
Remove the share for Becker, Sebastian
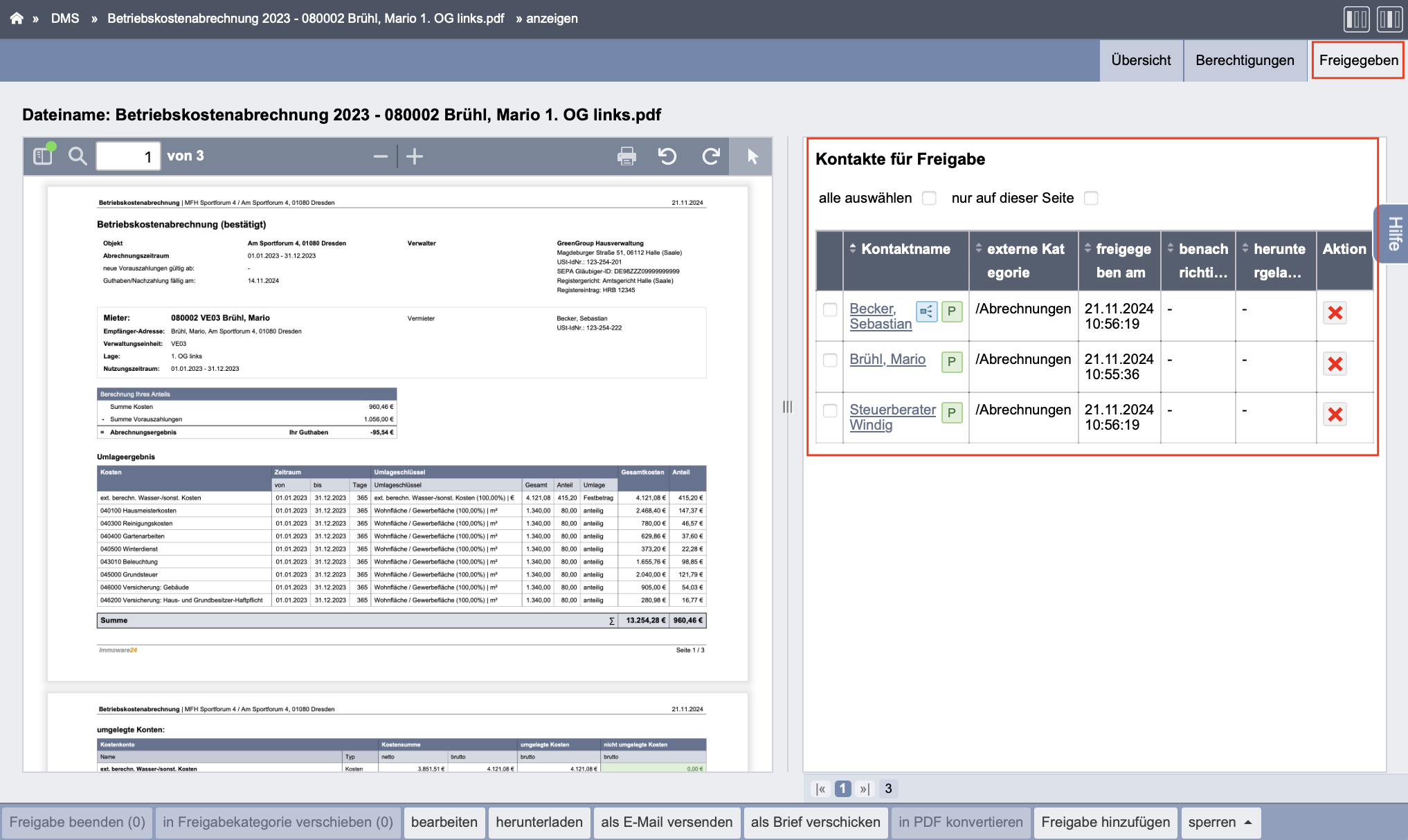1335,313
